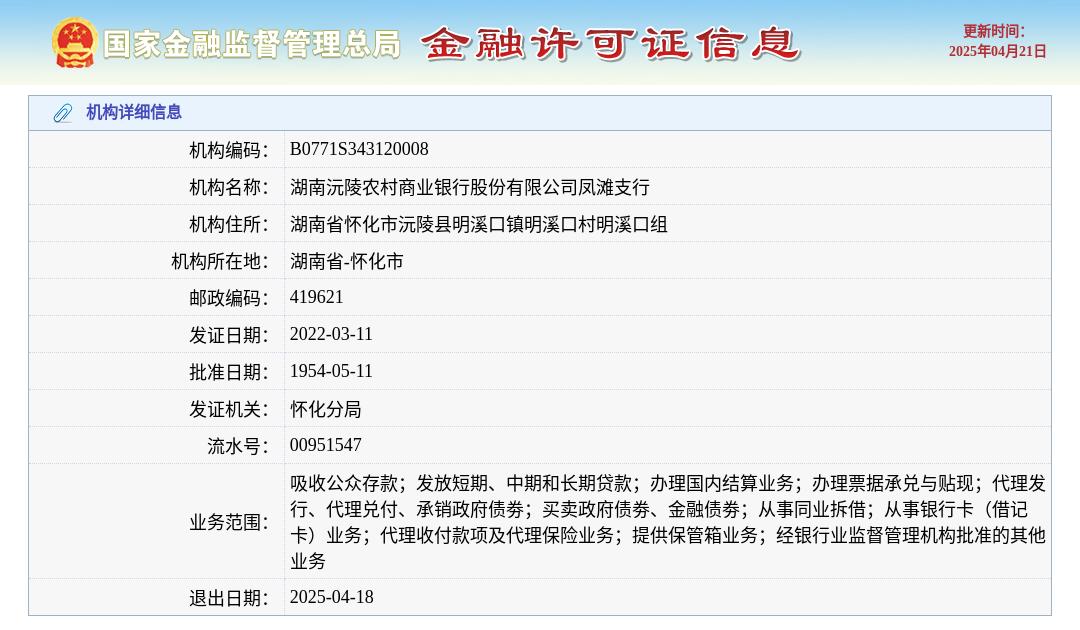Click the national emblem logo
Screen dimensions: 1080x630
73,43
